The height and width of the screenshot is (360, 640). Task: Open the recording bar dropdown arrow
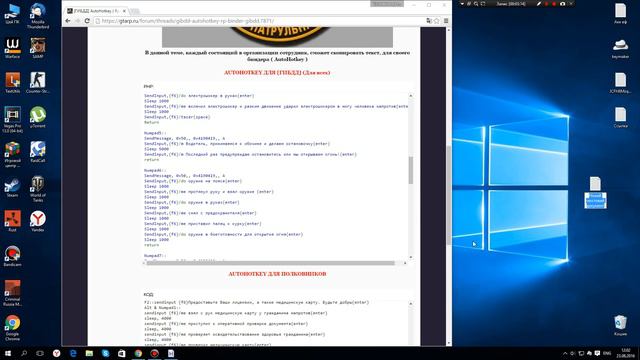[x=462, y=4]
